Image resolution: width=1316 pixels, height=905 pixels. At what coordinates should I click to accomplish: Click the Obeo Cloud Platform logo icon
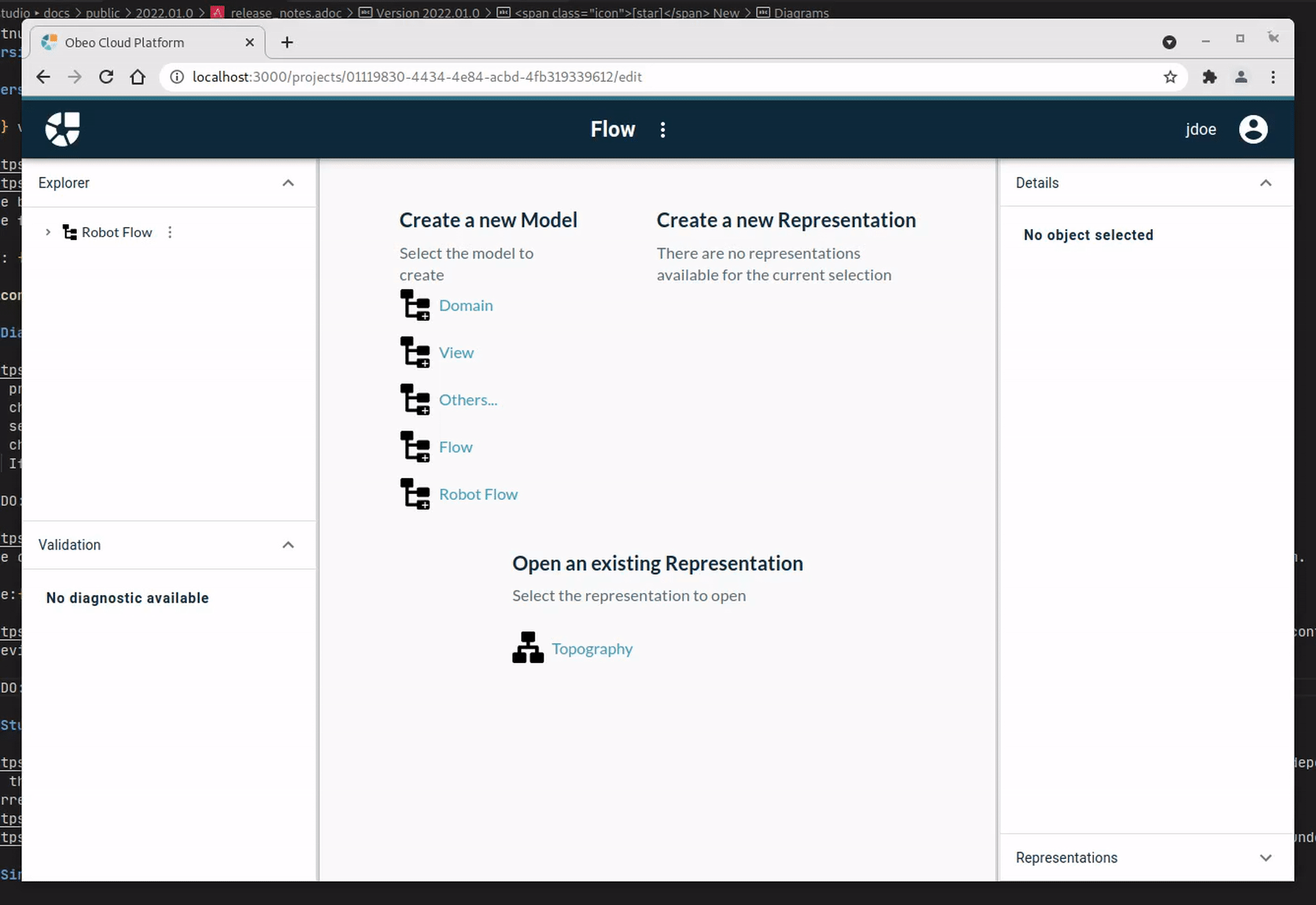point(63,128)
